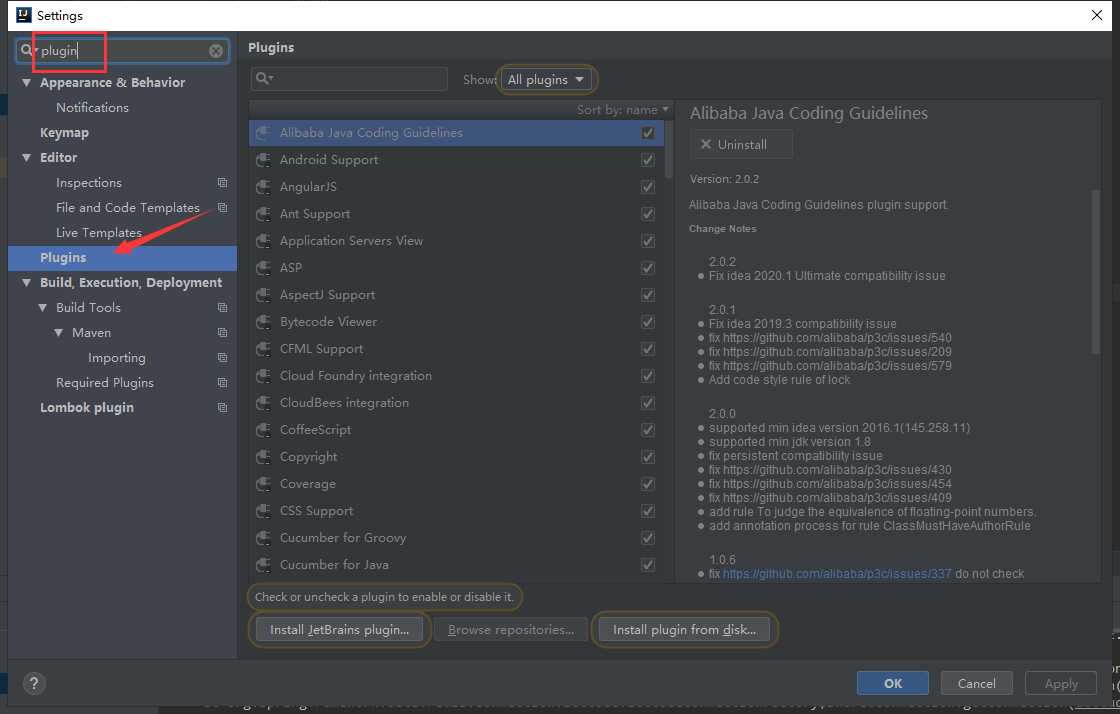Open help with the question mark button
Screen dimensions: 1120x714
tap(34, 683)
